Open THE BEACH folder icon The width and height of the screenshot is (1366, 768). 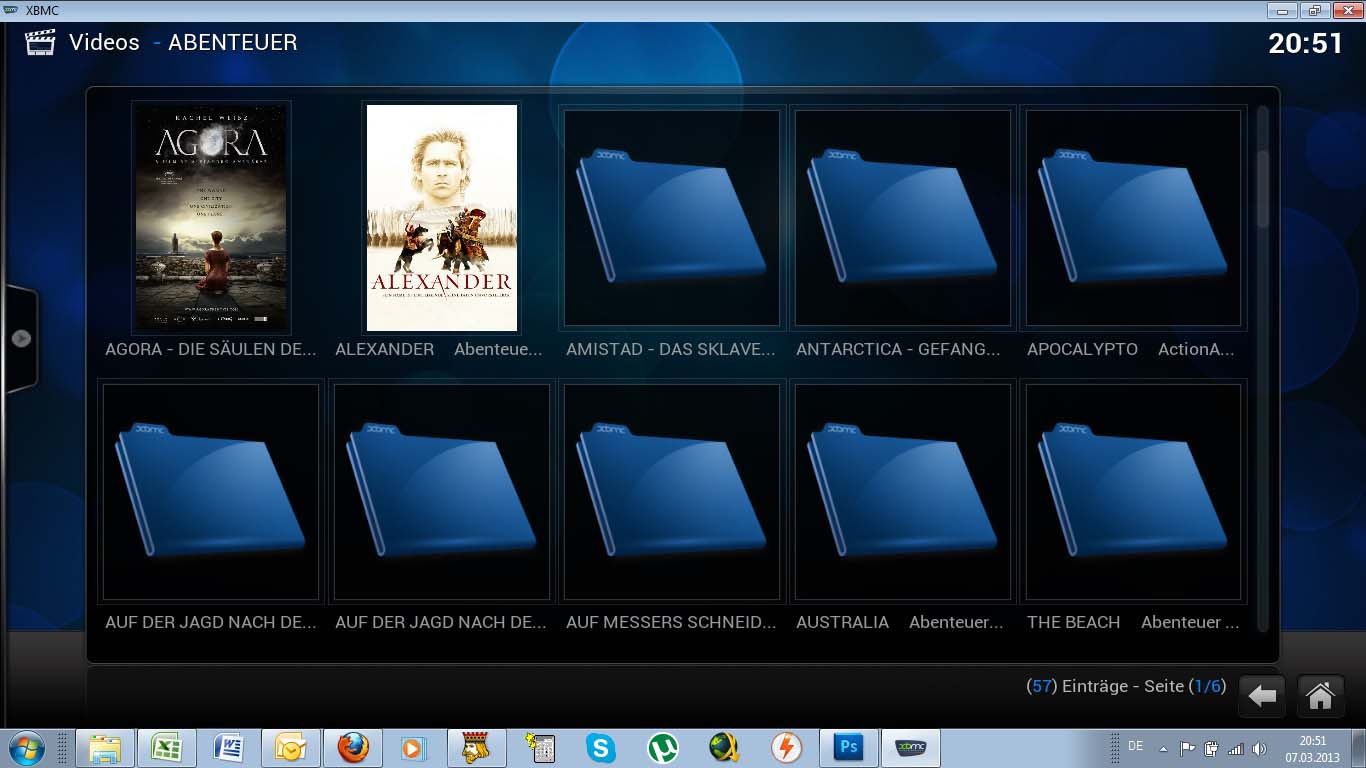tap(1133, 491)
